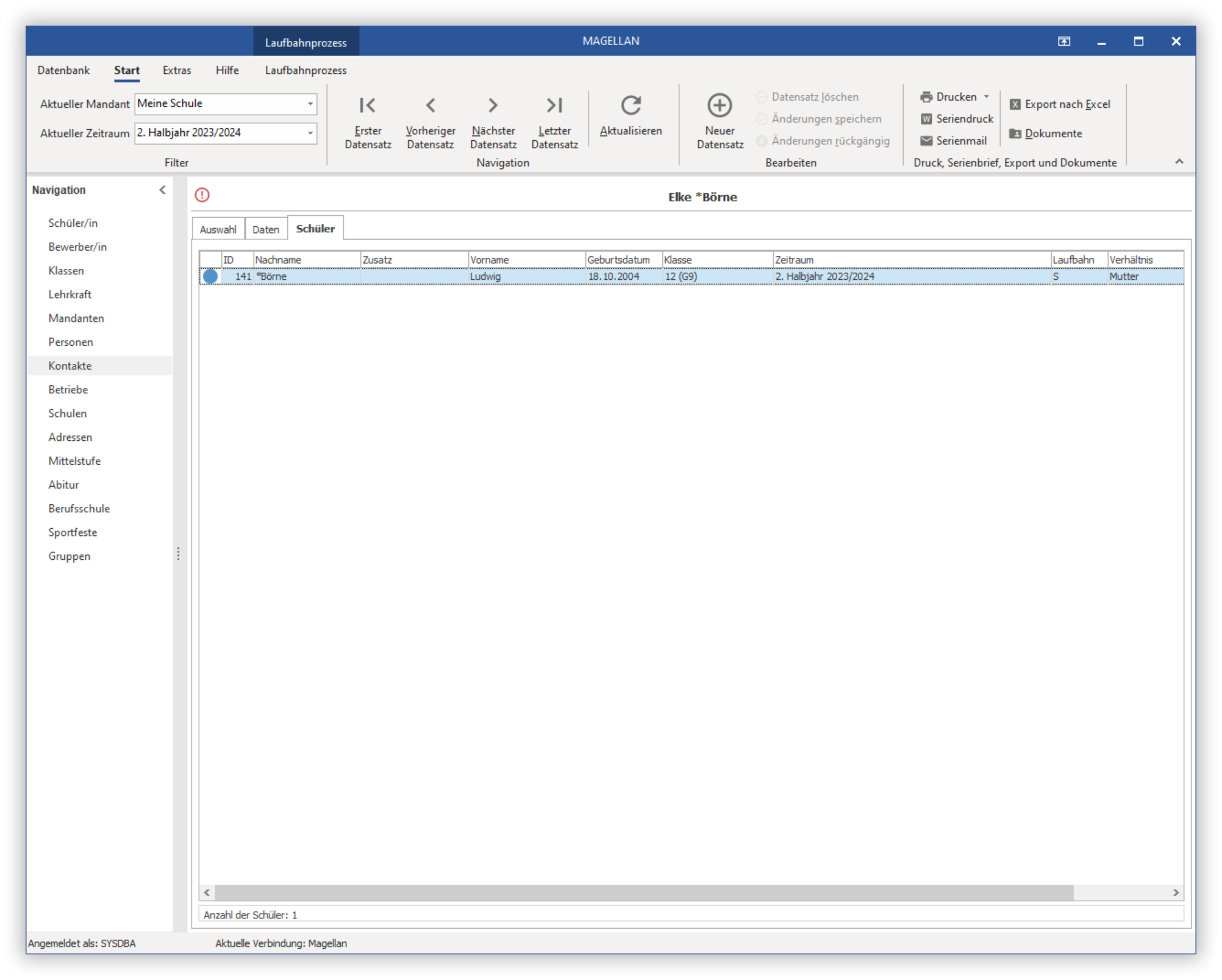
Task: Switch to the Daten tab
Action: (x=266, y=229)
